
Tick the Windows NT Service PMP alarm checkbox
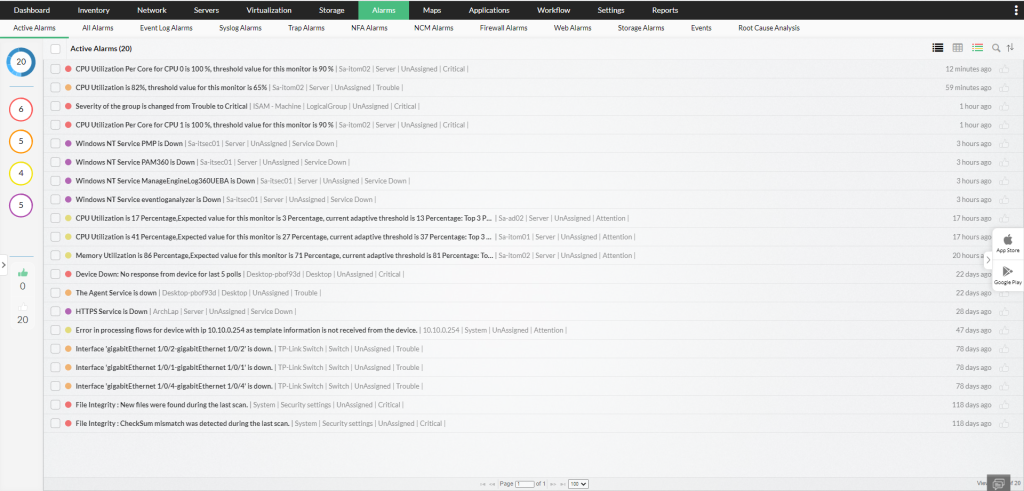click(x=56, y=144)
